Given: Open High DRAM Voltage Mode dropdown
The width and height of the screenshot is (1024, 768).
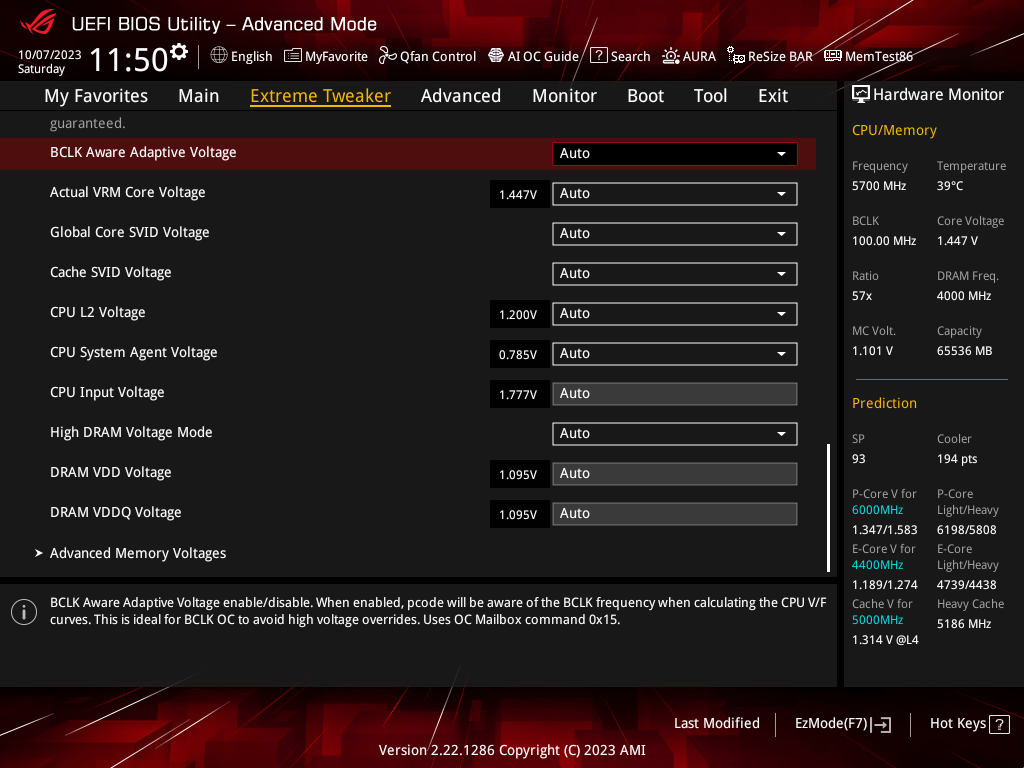Looking at the screenshot, I should point(675,434).
